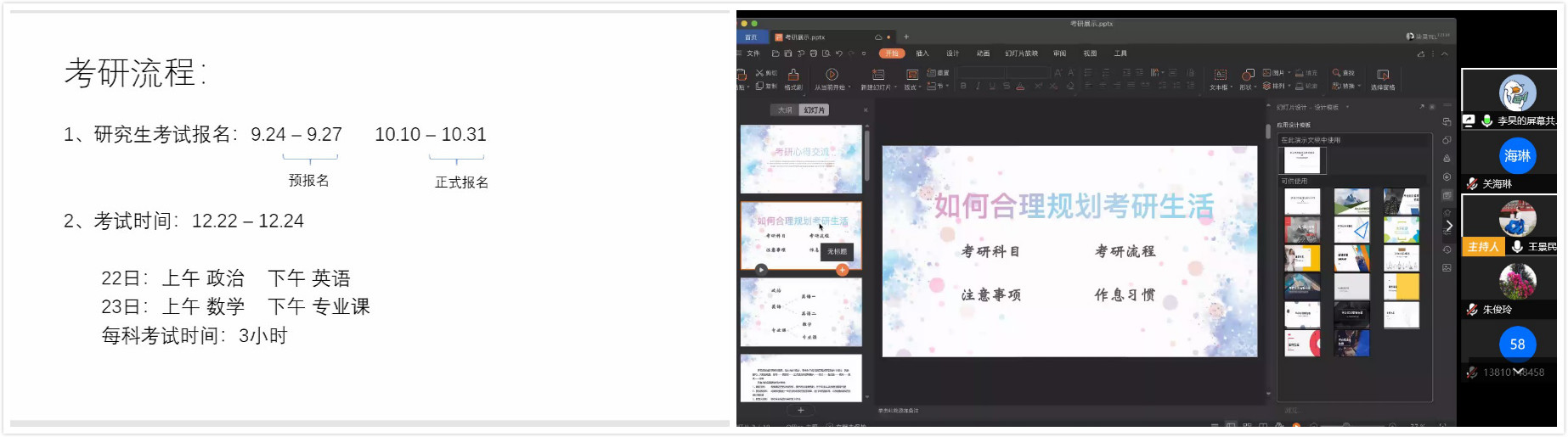Screen dimensions: 1568x437
Task: Insert a 文本框 text box
Action: coord(1219,76)
